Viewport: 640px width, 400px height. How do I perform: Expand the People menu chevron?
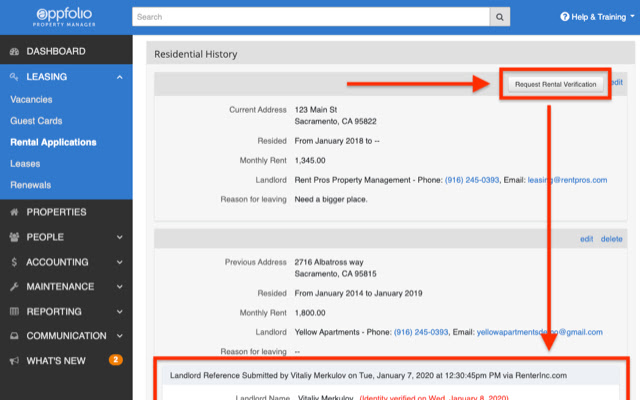[x=120, y=237]
